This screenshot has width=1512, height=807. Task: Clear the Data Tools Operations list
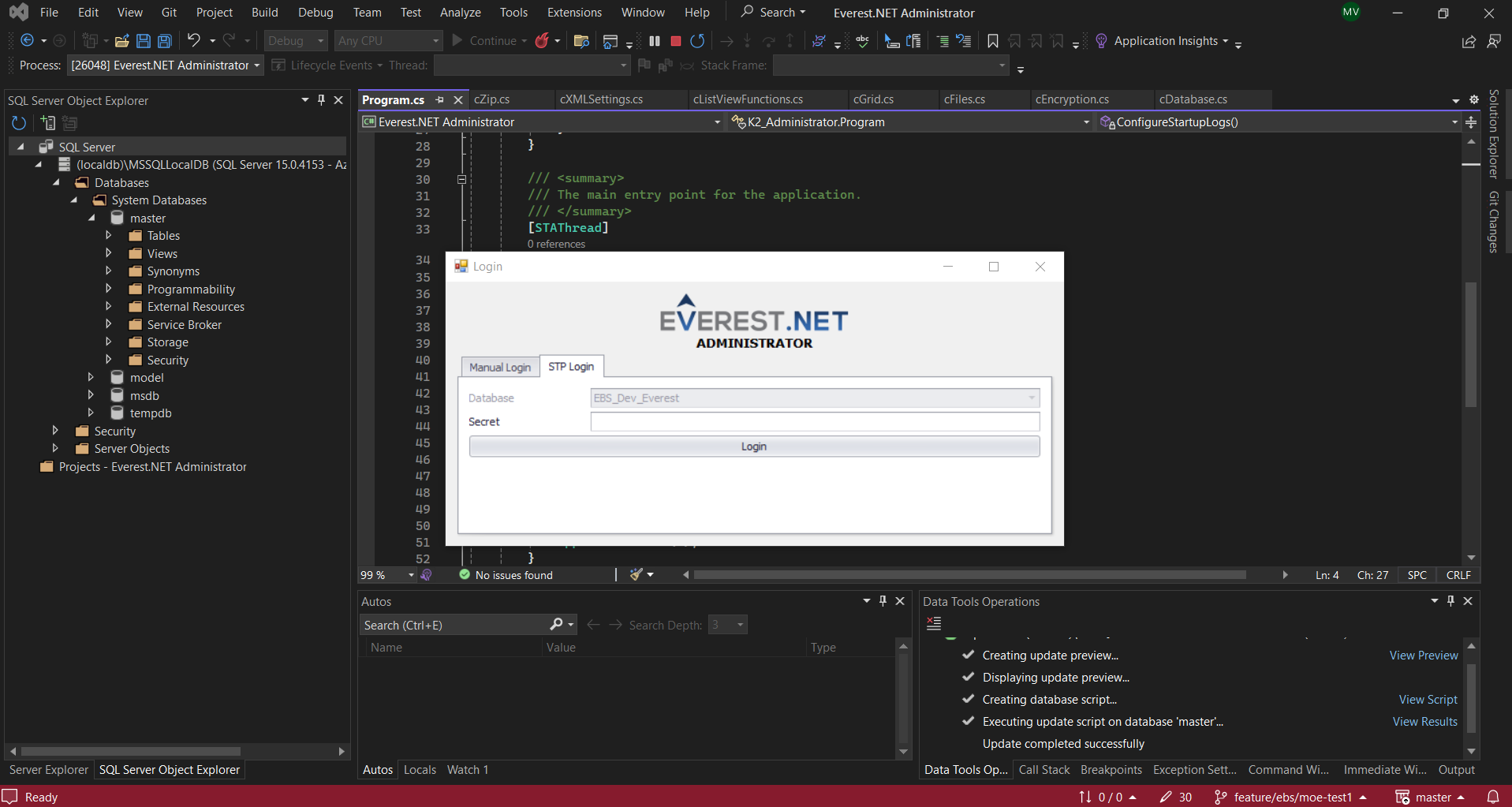tap(934, 624)
